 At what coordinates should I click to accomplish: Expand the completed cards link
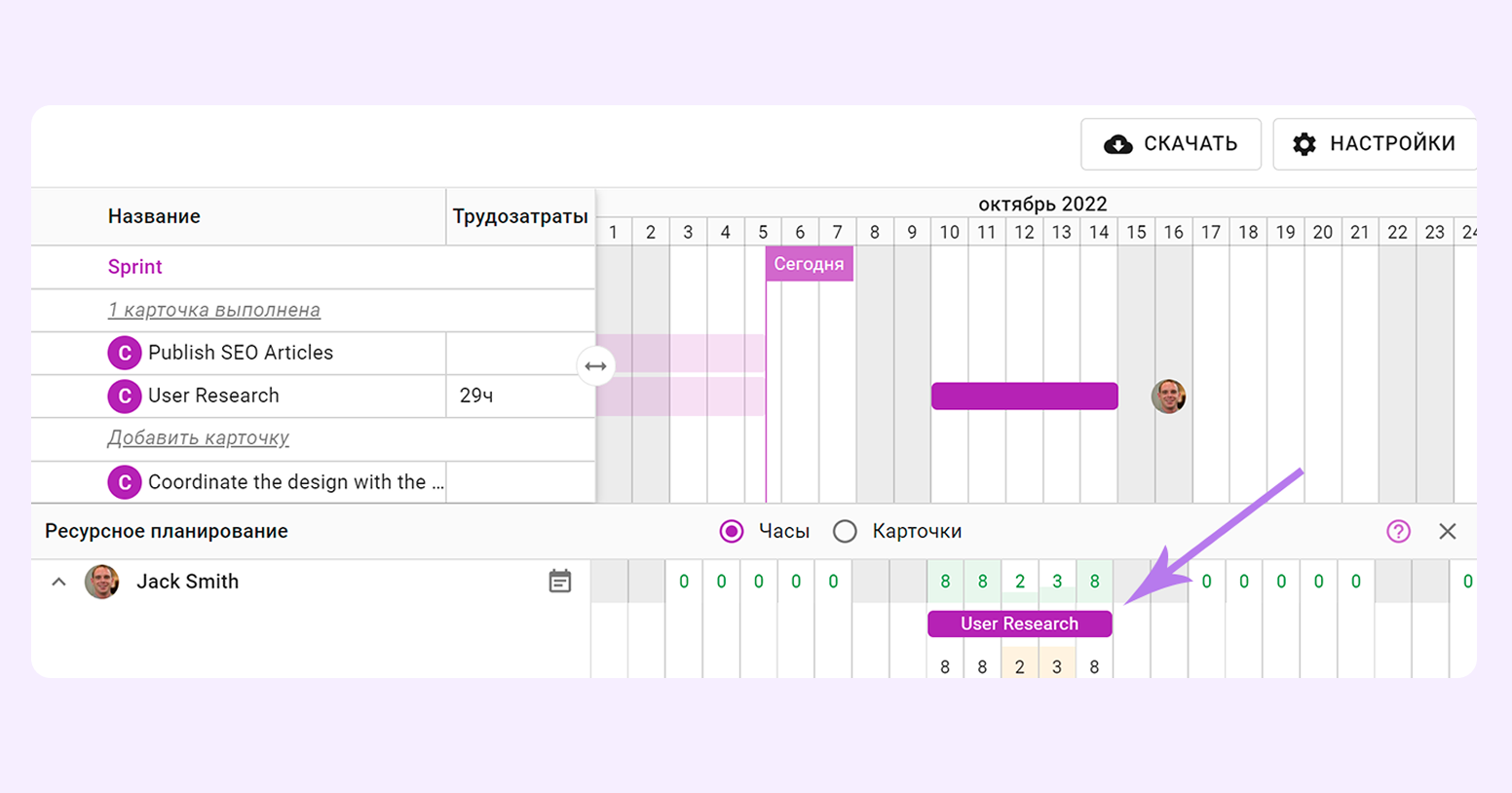[213, 310]
